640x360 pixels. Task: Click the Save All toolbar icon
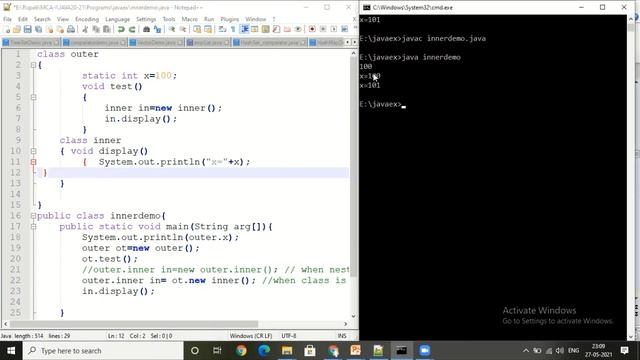(38, 29)
